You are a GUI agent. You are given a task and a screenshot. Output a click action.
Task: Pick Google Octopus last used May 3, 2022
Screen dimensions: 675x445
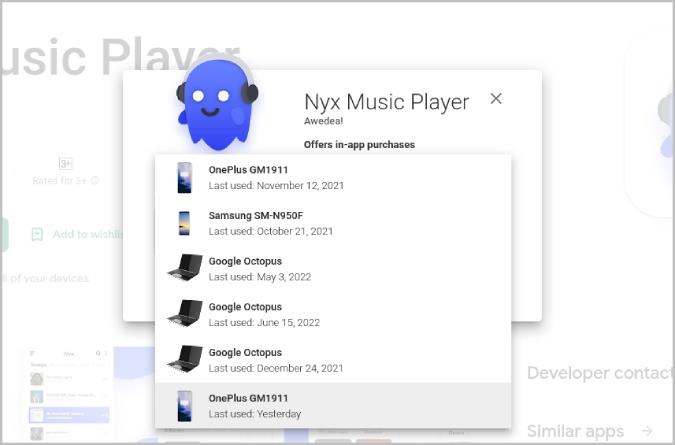coord(333,269)
